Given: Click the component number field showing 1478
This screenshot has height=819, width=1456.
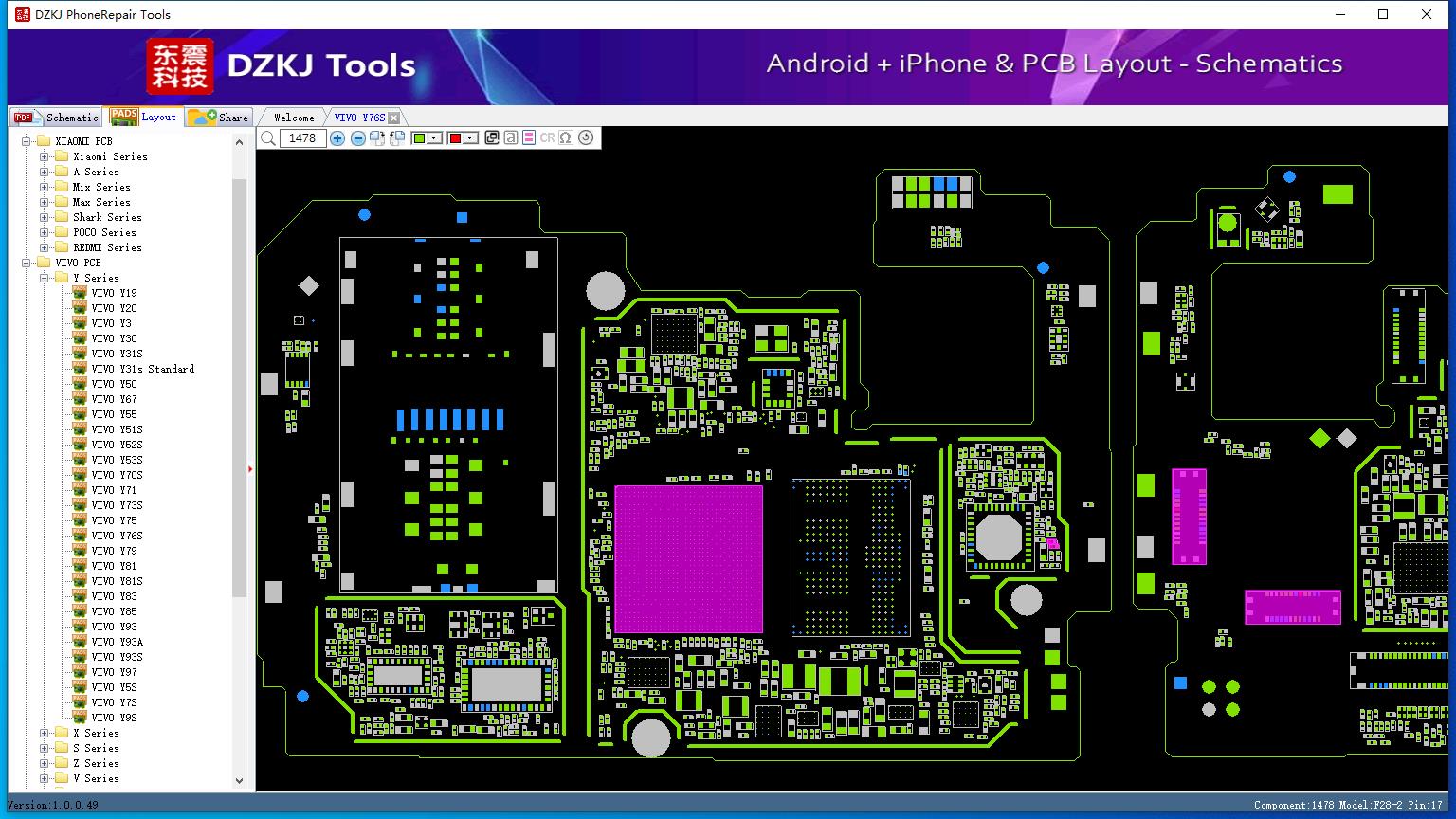Looking at the screenshot, I should pos(302,138).
